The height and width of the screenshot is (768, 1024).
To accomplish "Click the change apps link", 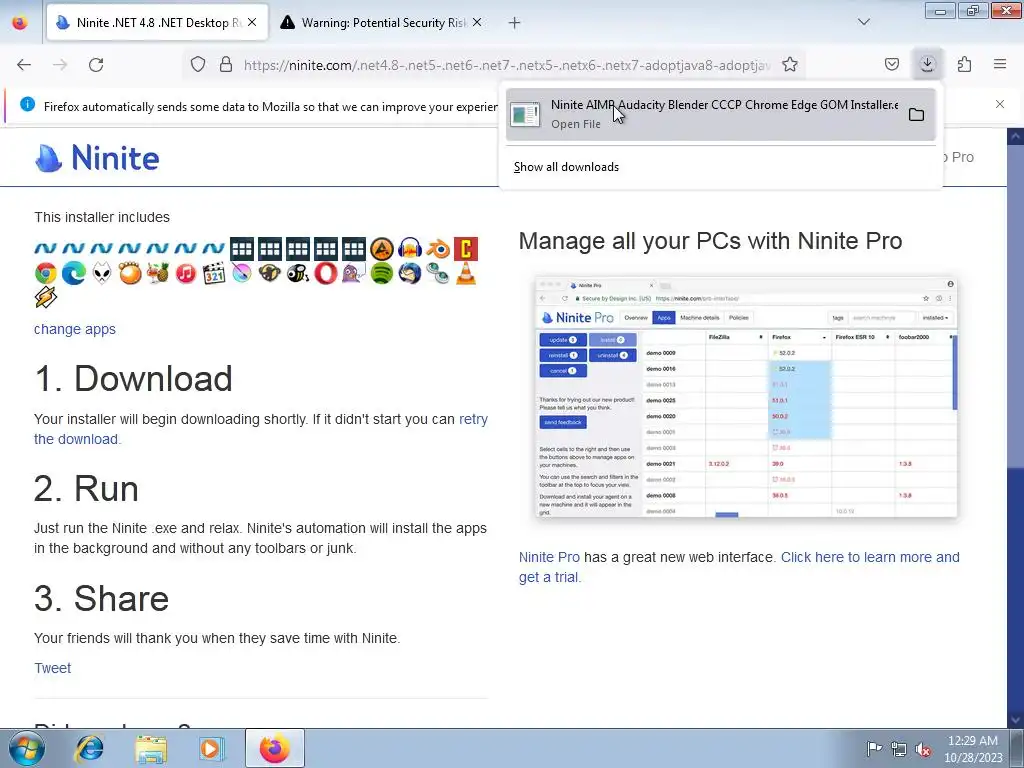I will pyautogui.click(x=74, y=329).
